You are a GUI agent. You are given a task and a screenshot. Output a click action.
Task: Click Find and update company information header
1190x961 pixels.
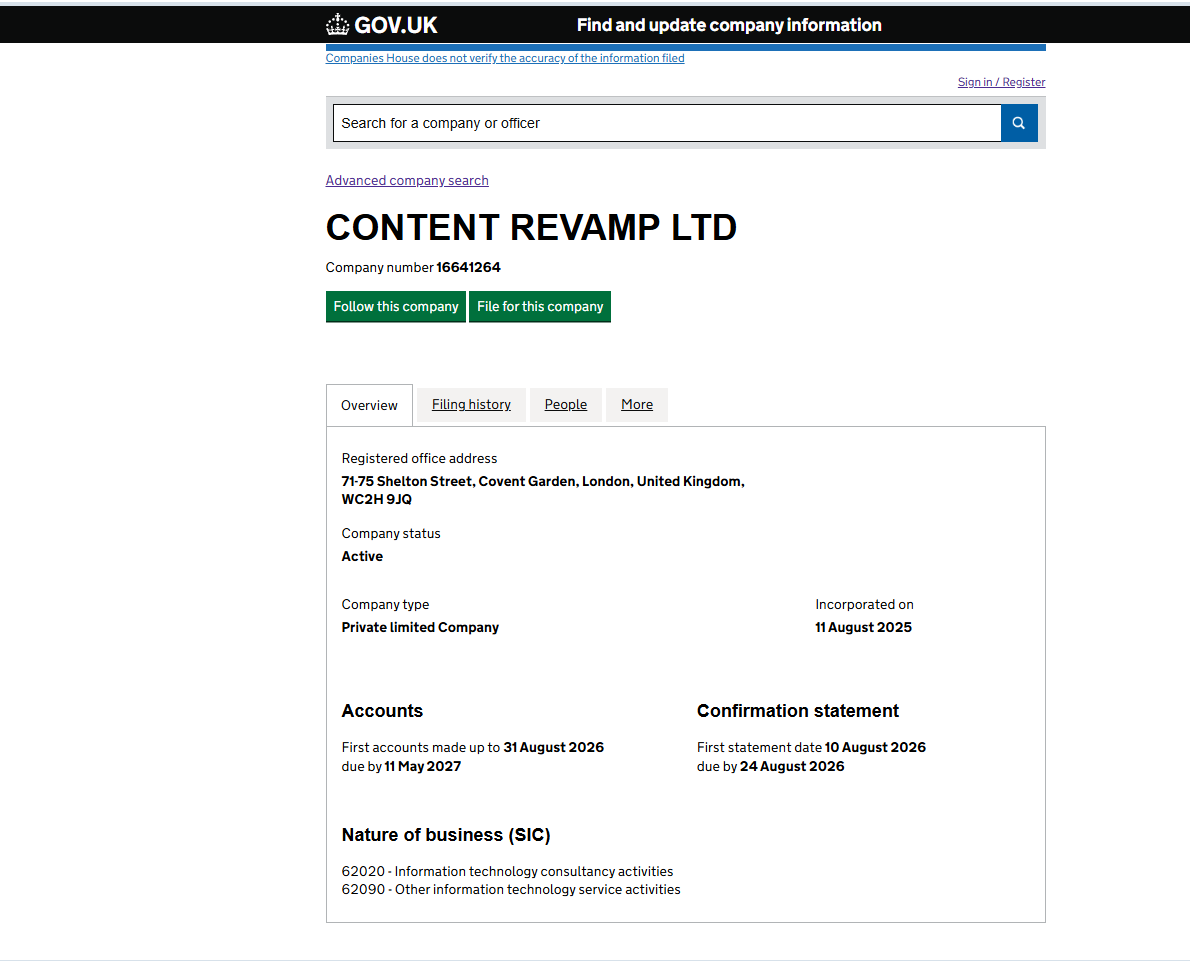pos(729,25)
